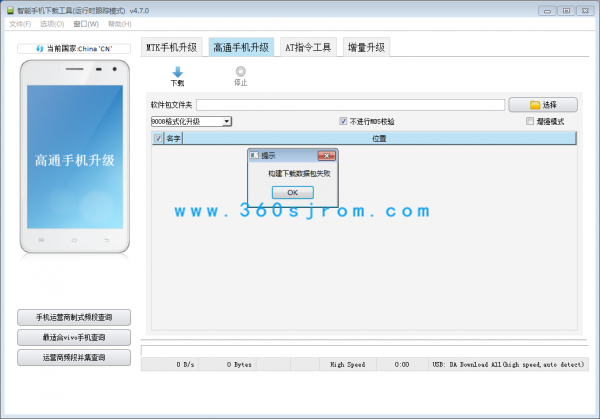
Task: Enable the enhanced mode (增强模式) checkbox
Action: point(530,121)
